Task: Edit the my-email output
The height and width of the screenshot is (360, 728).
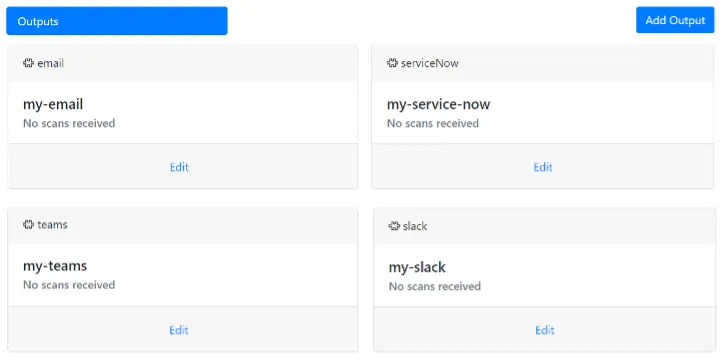Action: [x=179, y=167]
